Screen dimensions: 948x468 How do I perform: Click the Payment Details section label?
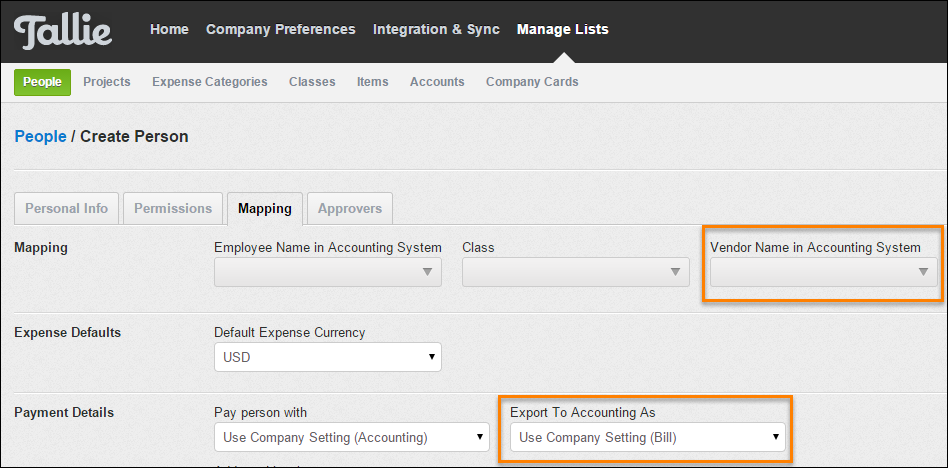(x=64, y=413)
